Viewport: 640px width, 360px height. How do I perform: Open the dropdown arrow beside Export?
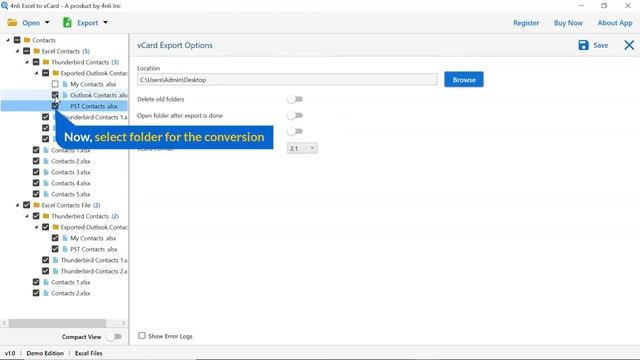pyautogui.click(x=105, y=23)
